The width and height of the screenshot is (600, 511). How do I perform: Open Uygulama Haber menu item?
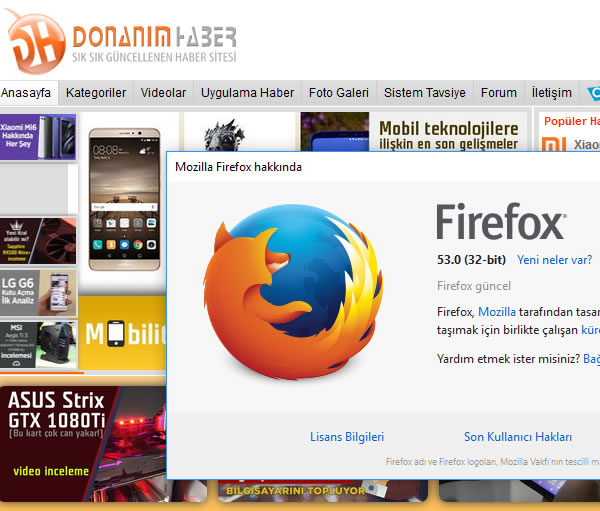247,93
